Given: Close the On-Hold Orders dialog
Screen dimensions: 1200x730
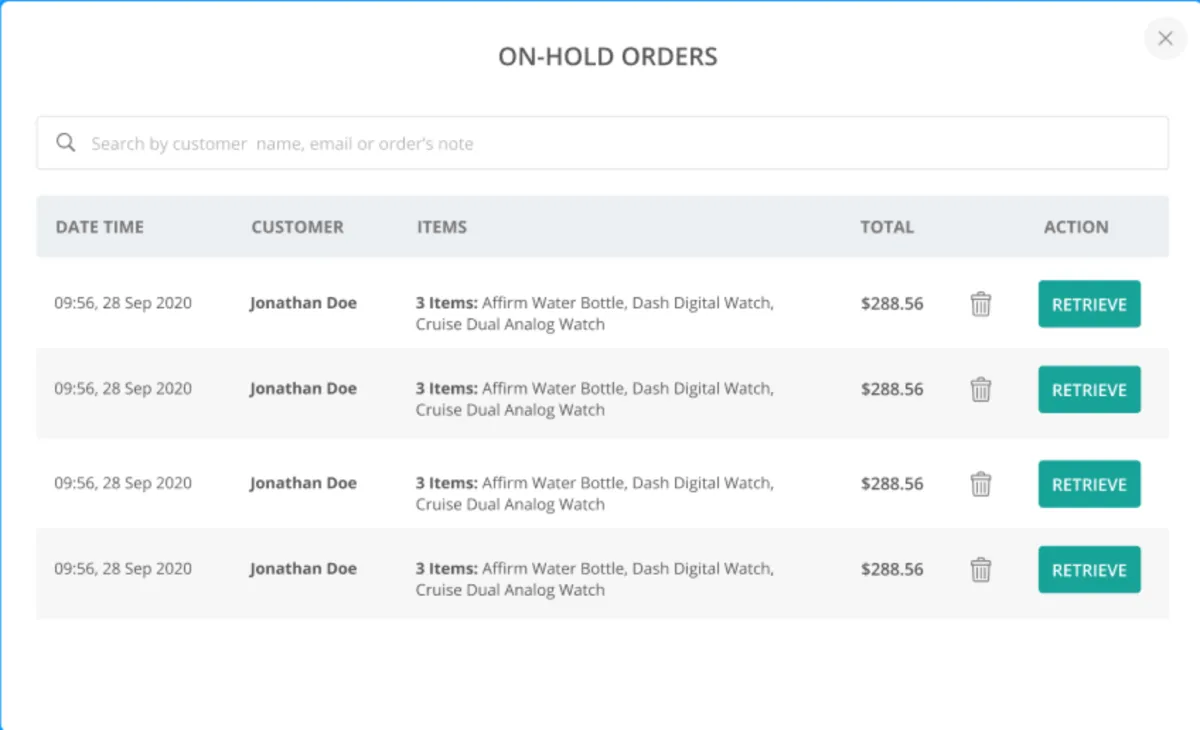Looking at the screenshot, I should click(x=1165, y=39).
